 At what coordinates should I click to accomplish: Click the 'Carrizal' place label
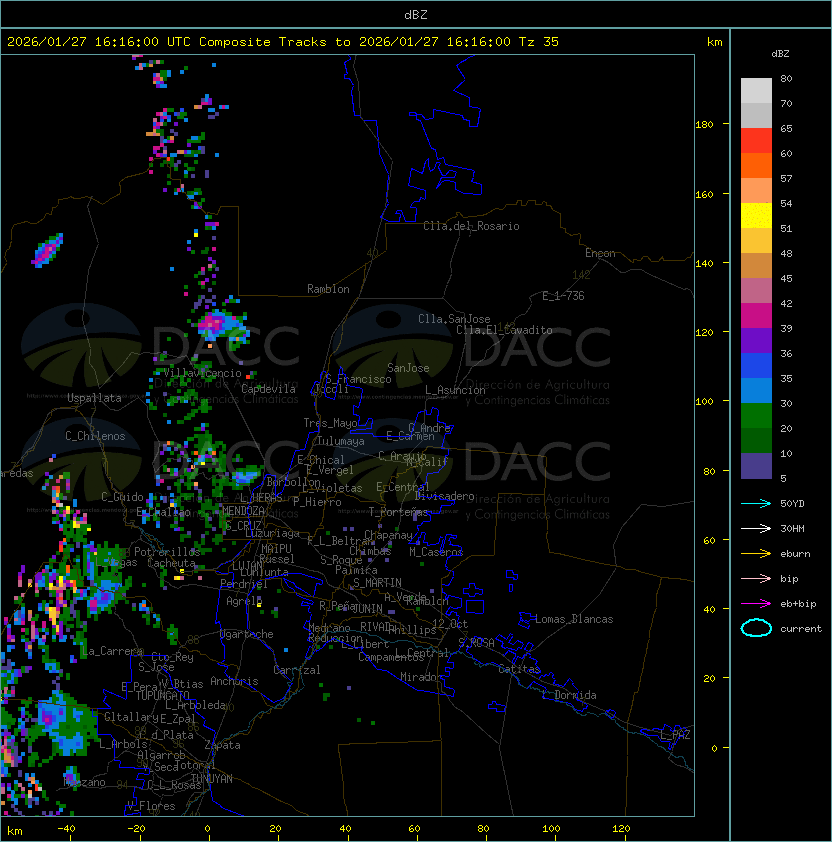(296, 670)
